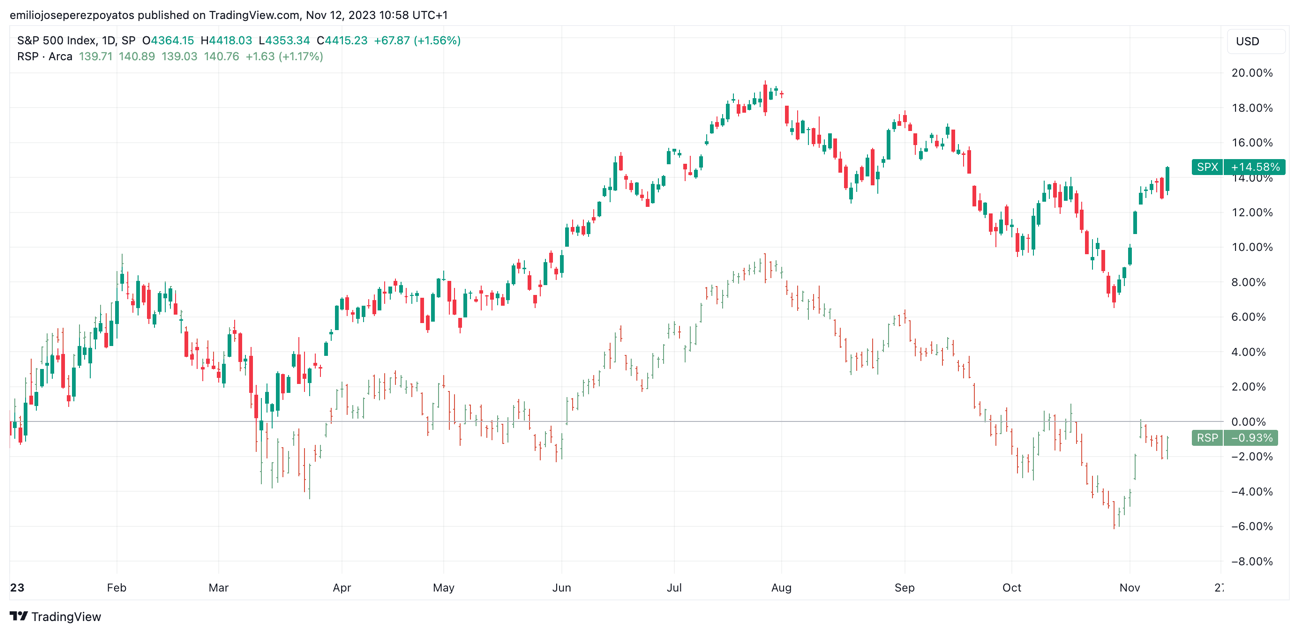Click the TradingView logo icon
1299x633 pixels.
18,617
